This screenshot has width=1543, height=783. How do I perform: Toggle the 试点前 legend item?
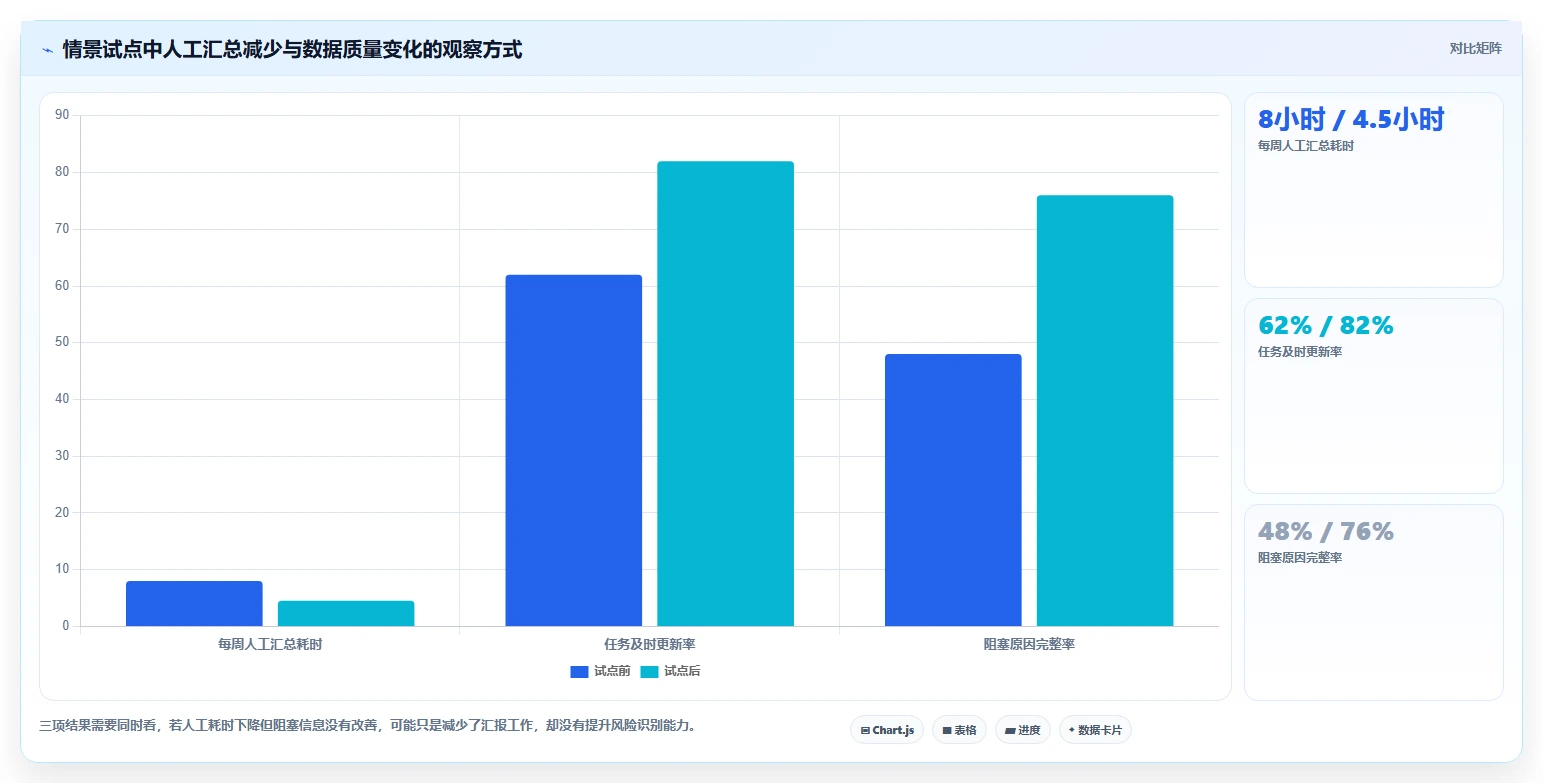click(x=600, y=671)
